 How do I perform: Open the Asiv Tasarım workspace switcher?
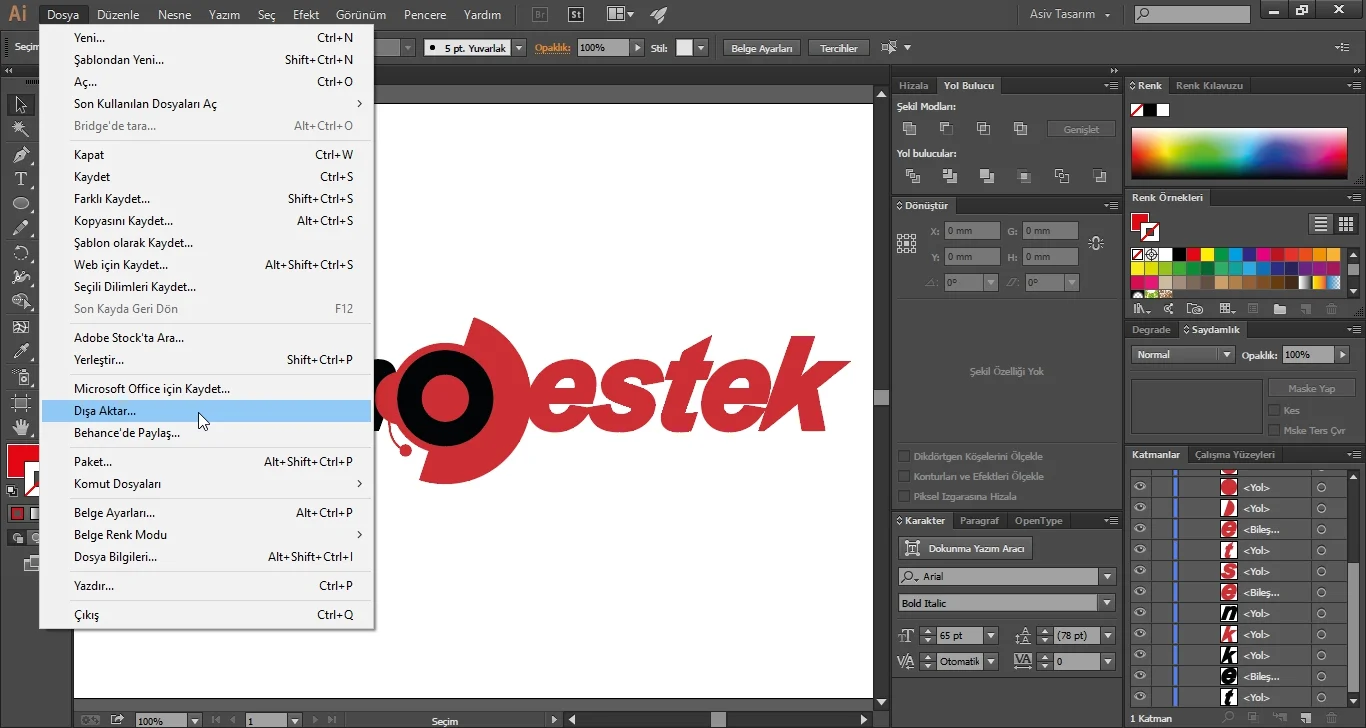pos(1070,15)
